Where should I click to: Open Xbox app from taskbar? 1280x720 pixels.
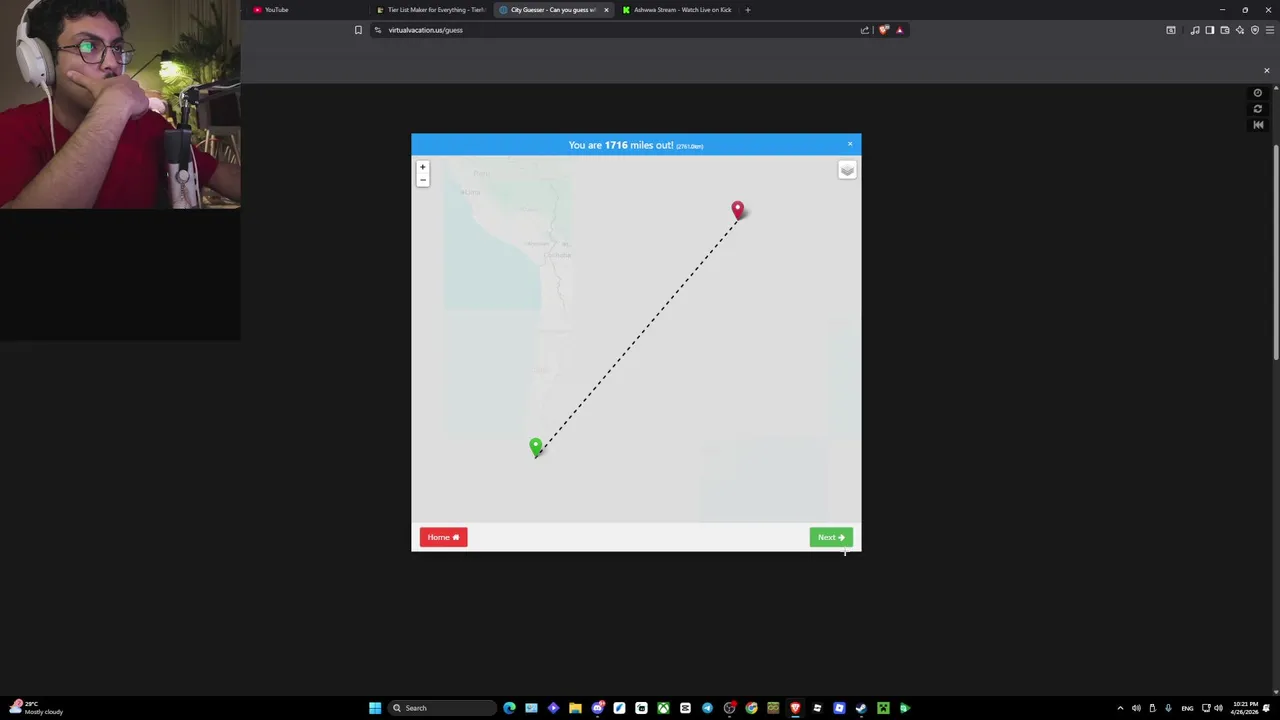663,708
